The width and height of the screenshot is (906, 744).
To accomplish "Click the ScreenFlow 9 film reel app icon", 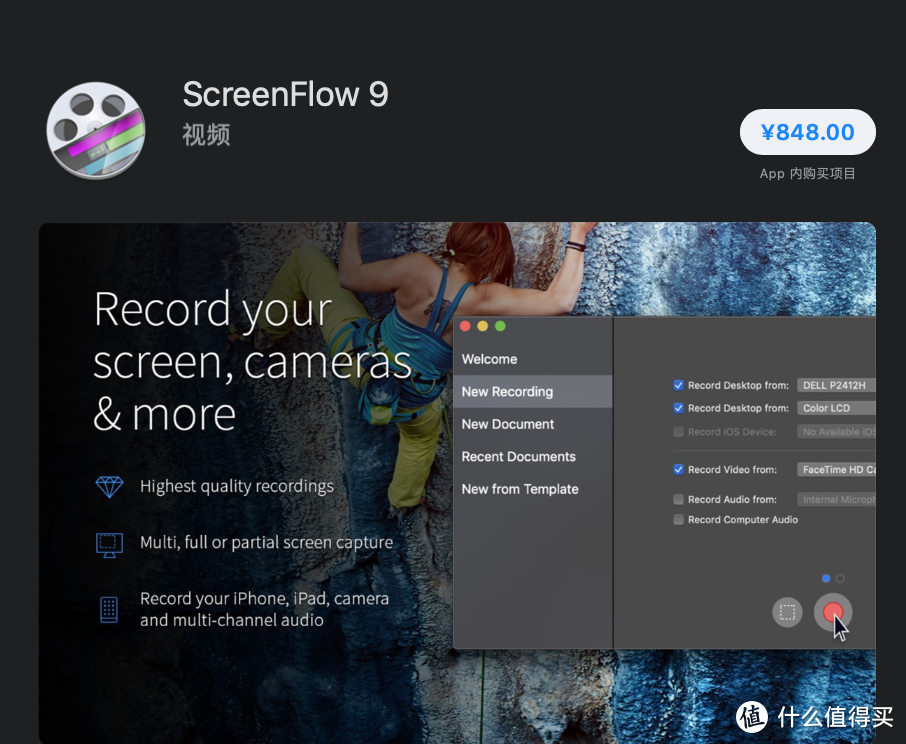I will (x=96, y=131).
